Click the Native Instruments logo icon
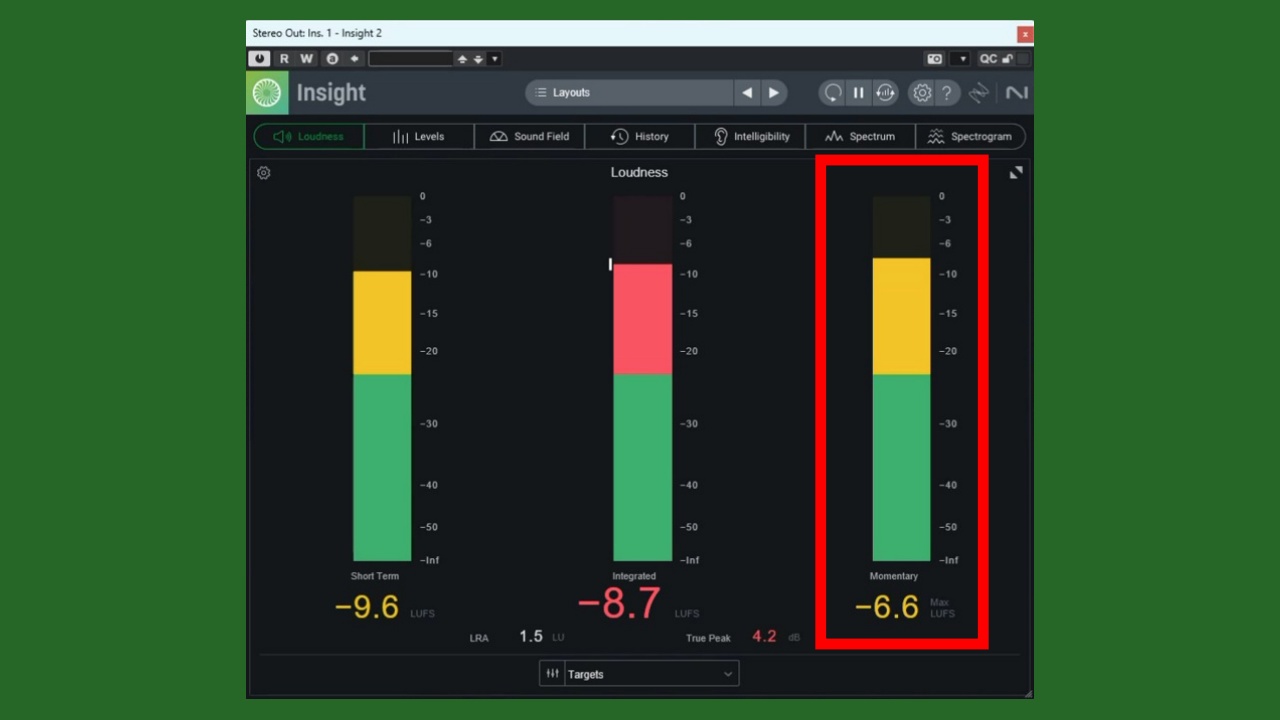Screen dimensions: 1280x720 coord(1016,93)
